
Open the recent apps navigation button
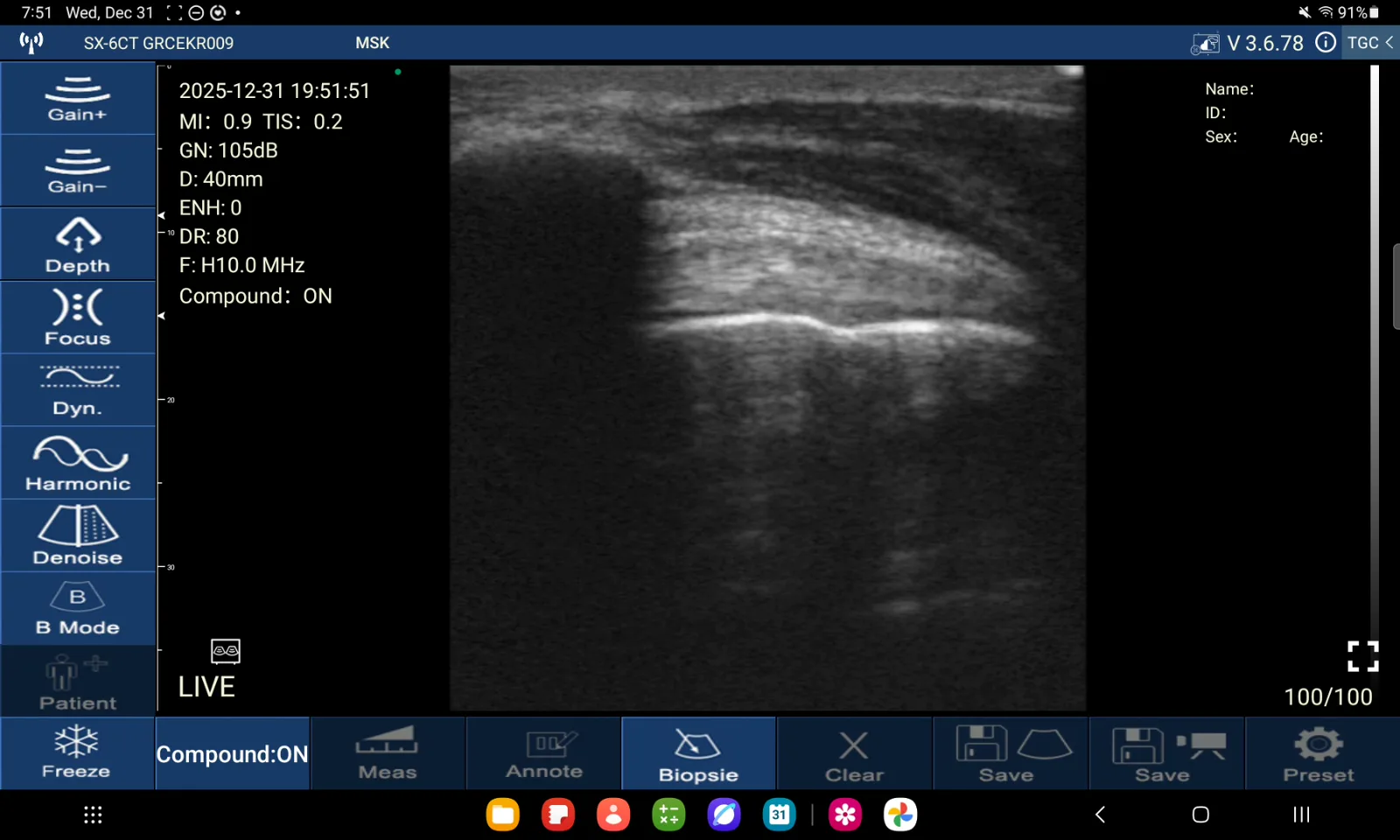(1301, 815)
